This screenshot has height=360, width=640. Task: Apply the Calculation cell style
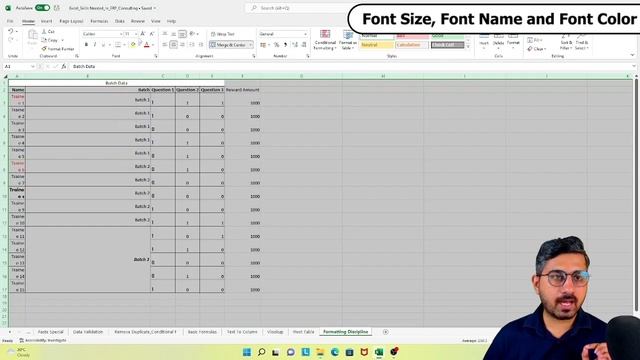pyautogui.click(x=412, y=45)
